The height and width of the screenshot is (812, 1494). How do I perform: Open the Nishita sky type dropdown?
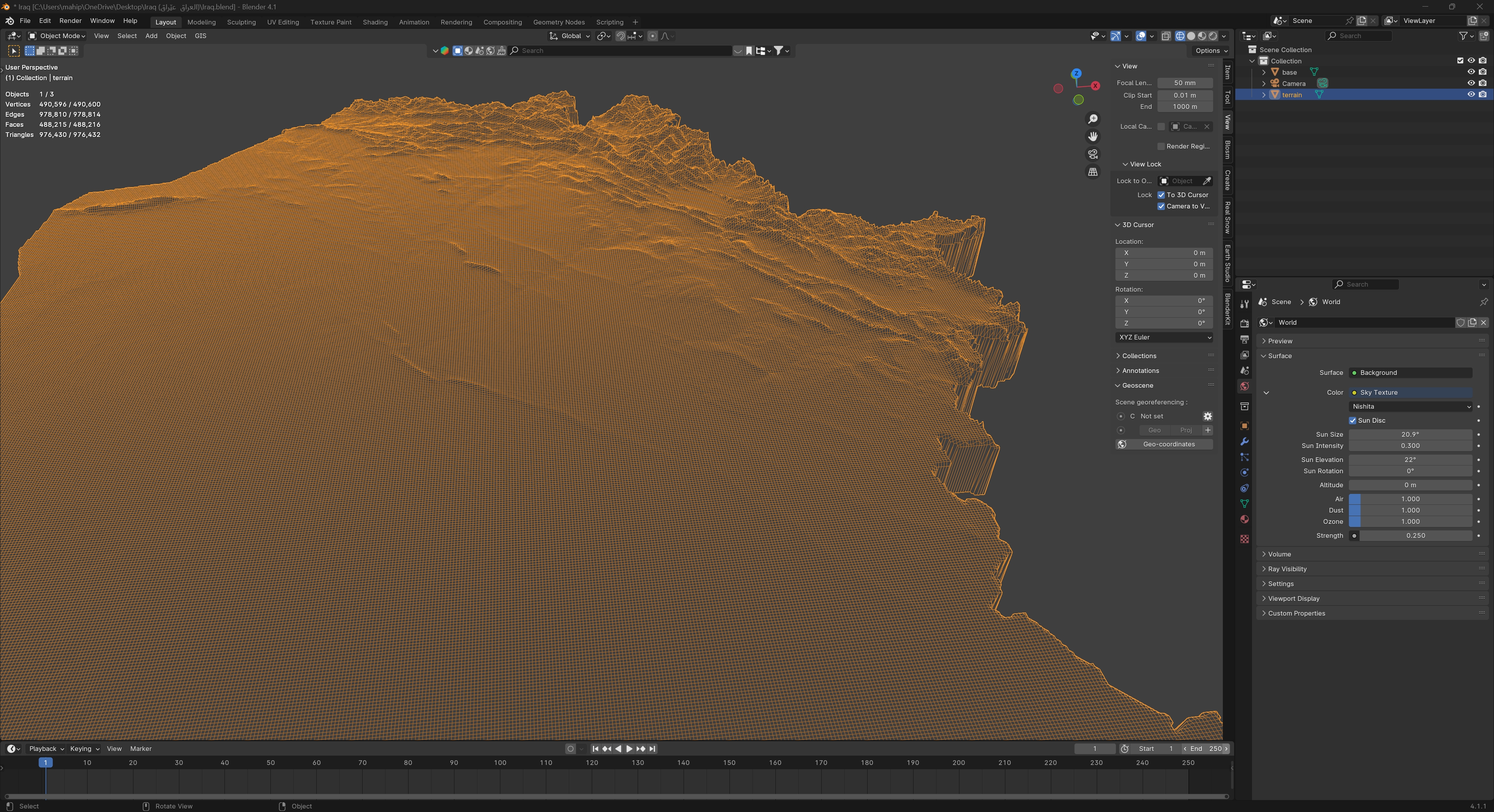[x=1410, y=406]
